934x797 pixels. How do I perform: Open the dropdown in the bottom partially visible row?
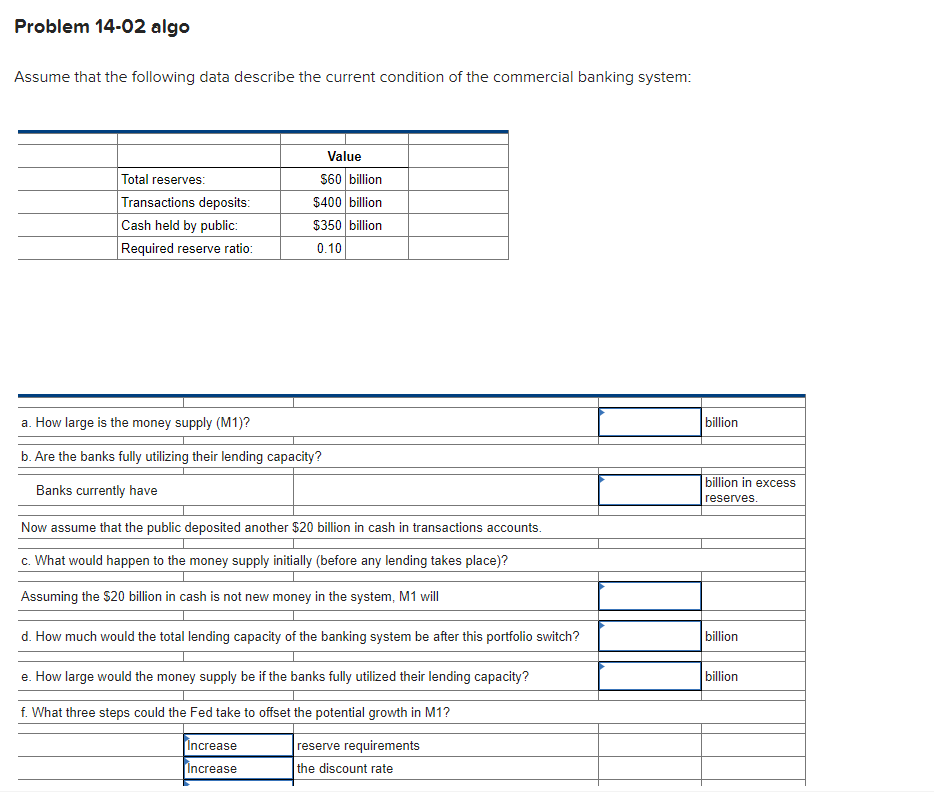tap(237, 789)
